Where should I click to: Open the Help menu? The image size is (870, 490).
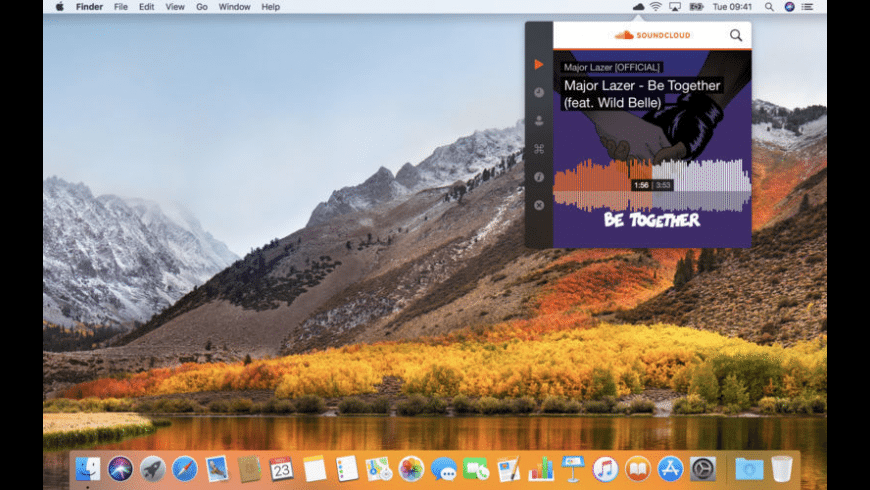click(271, 7)
